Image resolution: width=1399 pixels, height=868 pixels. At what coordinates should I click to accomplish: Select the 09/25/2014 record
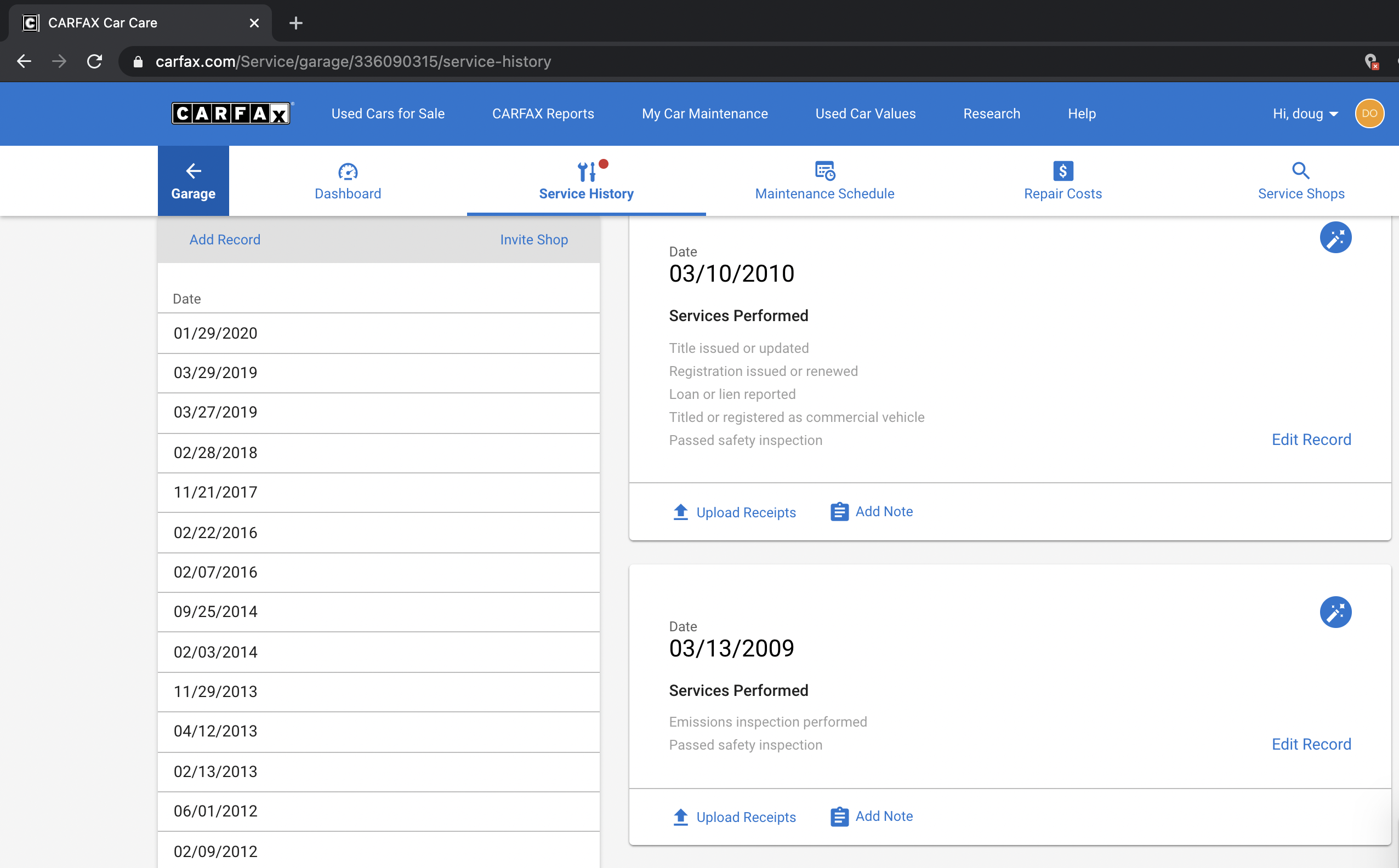[x=378, y=612]
